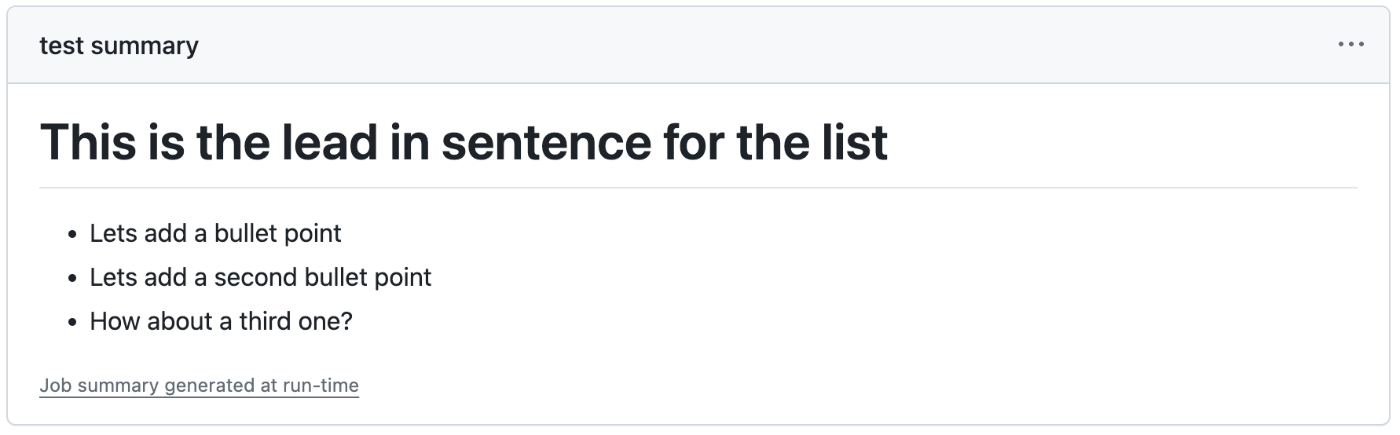This screenshot has height=435, width=1400.
Task: Select the test summary panel title
Action: pyautogui.click(x=119, y=46)
